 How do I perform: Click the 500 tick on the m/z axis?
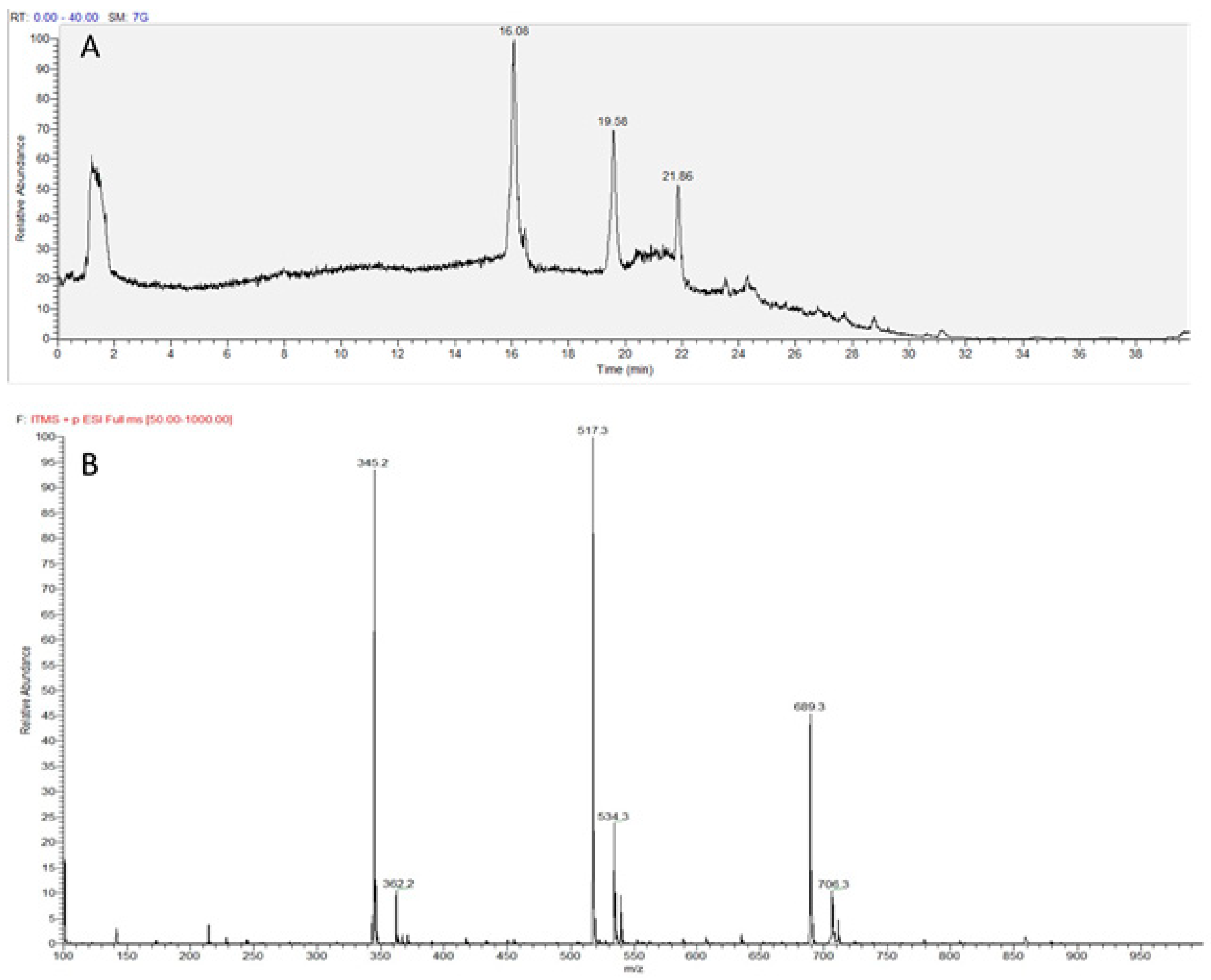pos(569,956)
